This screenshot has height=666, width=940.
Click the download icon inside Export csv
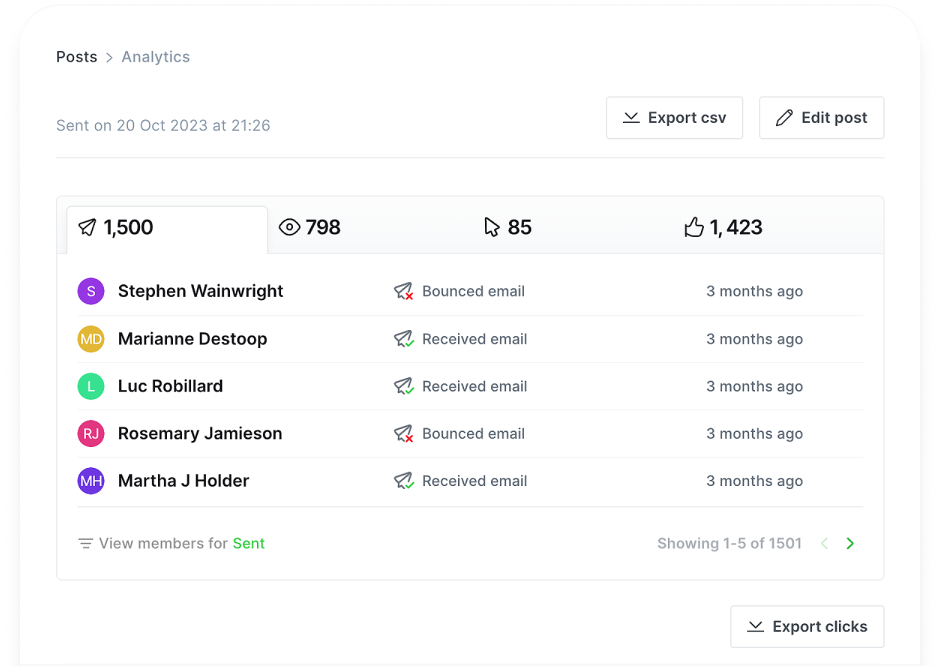pyautogui.click(x=630, y=118)
